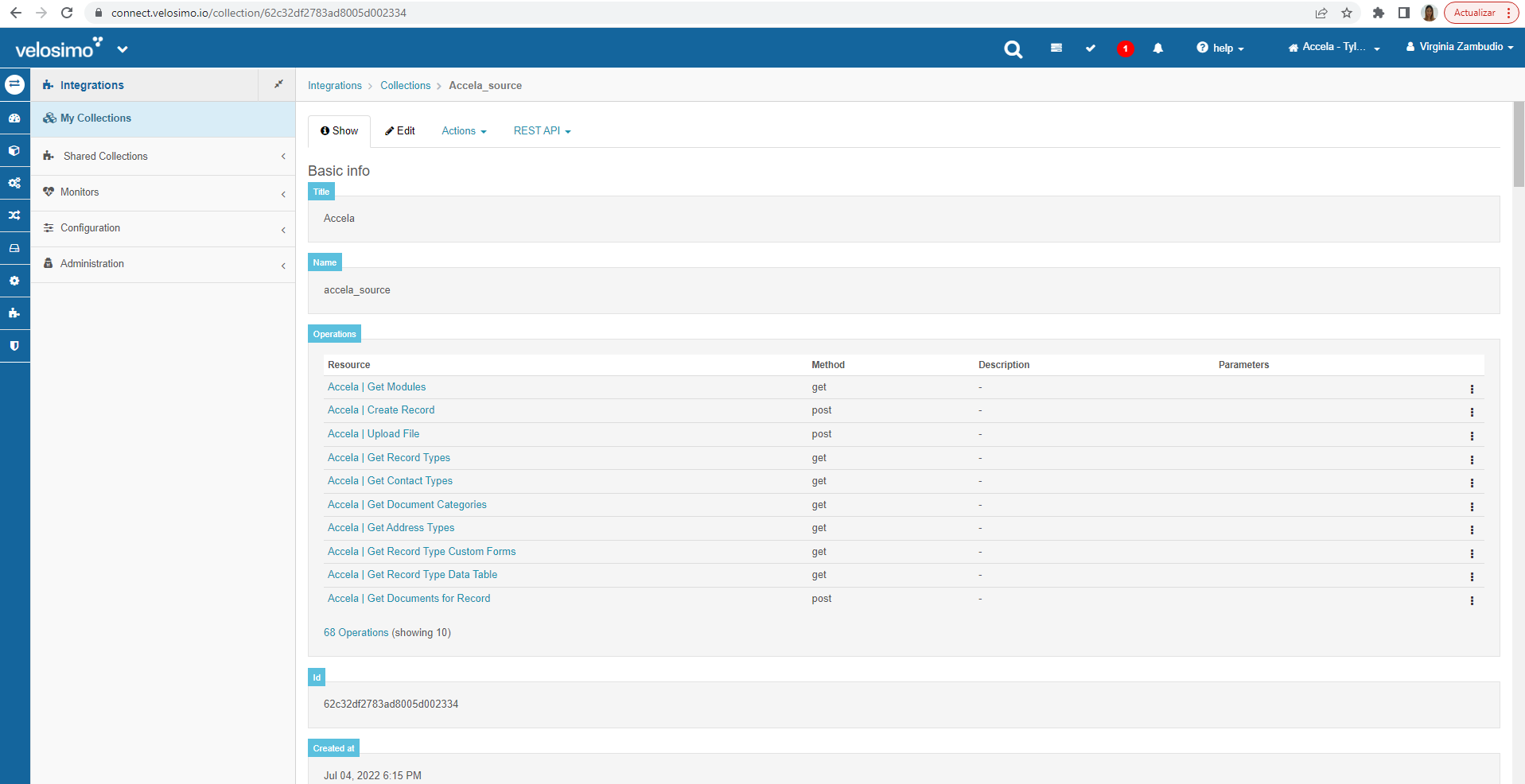This screenshot has height=784, width=1525.
Task: Open the kebab menu for Get Modules row
Action: 1472,389
